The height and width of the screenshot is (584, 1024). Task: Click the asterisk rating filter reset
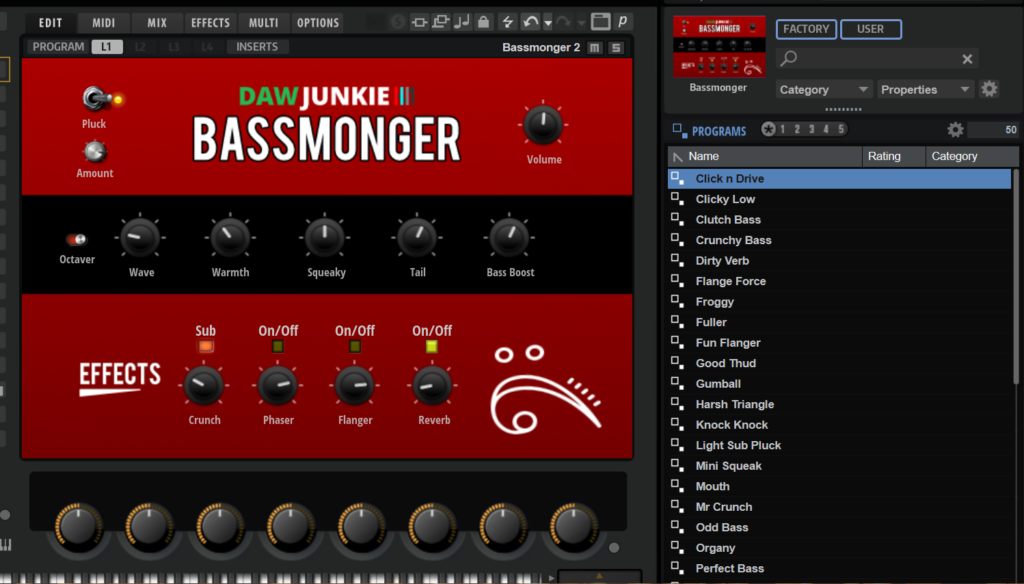[768, 129]
